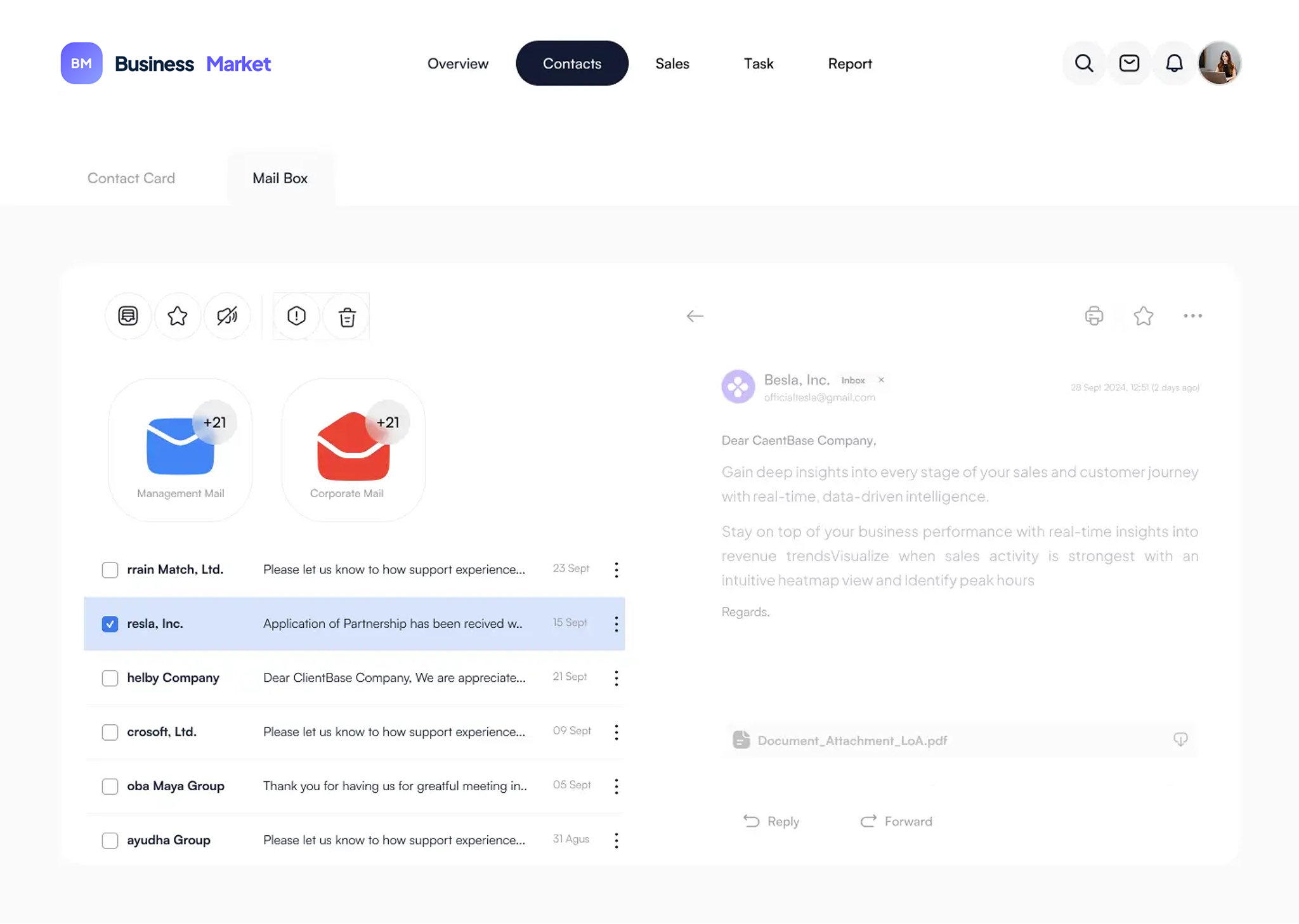
Task: Click the ayudha Group sender name
Action: (x=169, y=840)
